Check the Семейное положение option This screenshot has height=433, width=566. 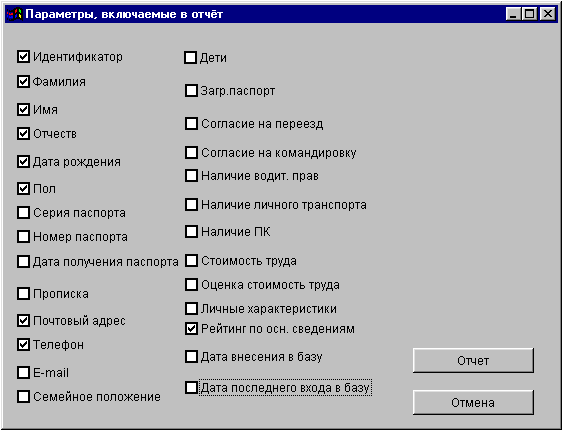23,397
